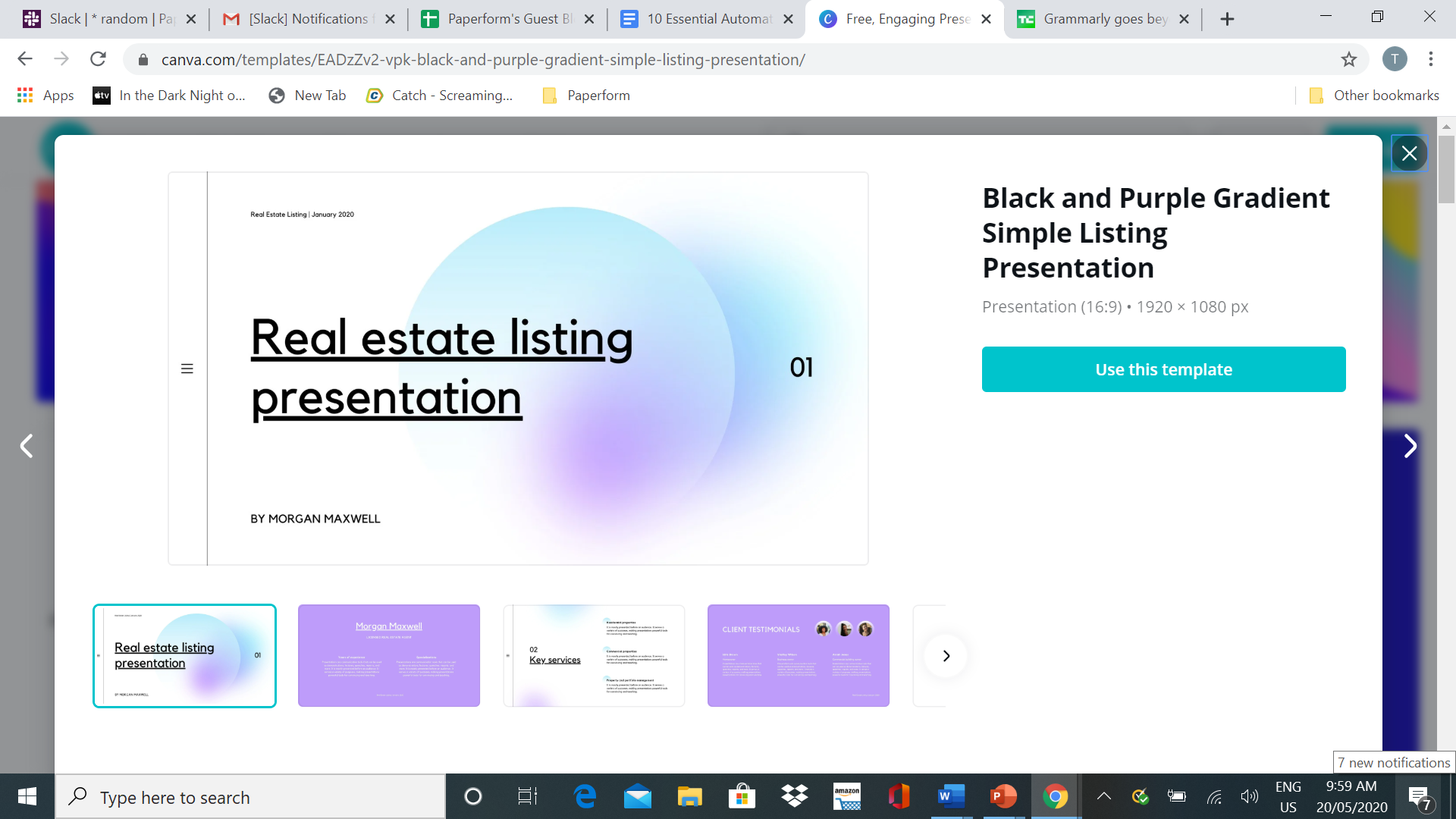The image size is (1456, 819).
Task: Reload the Canva page
Action: point(98,59)
